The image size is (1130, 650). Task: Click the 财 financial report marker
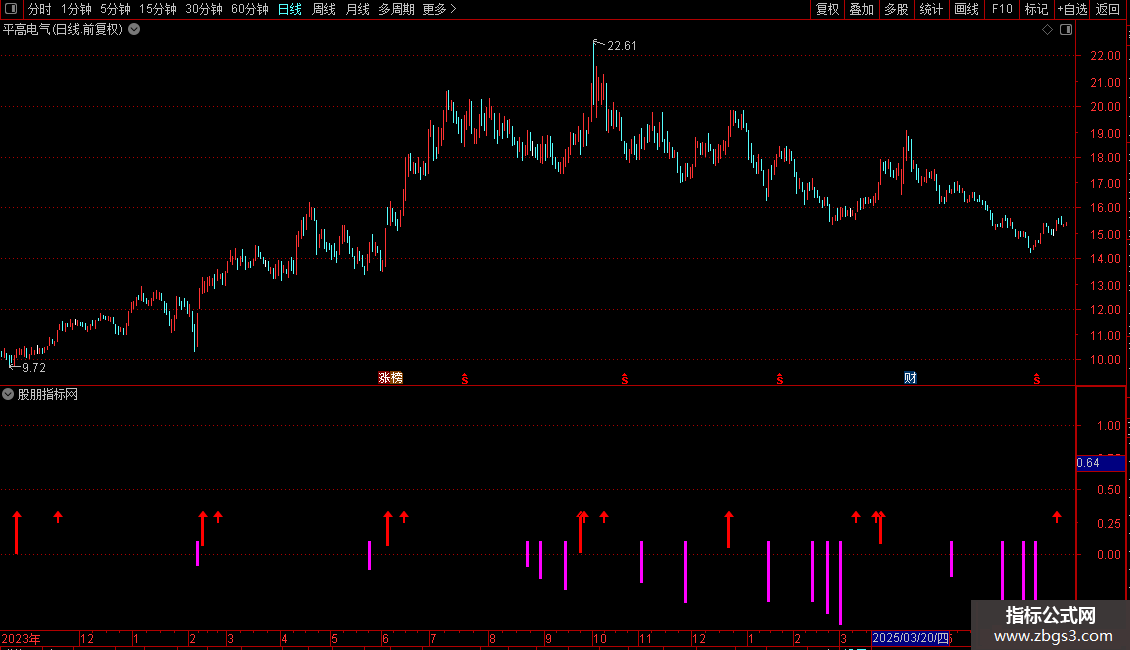(910, 378)
